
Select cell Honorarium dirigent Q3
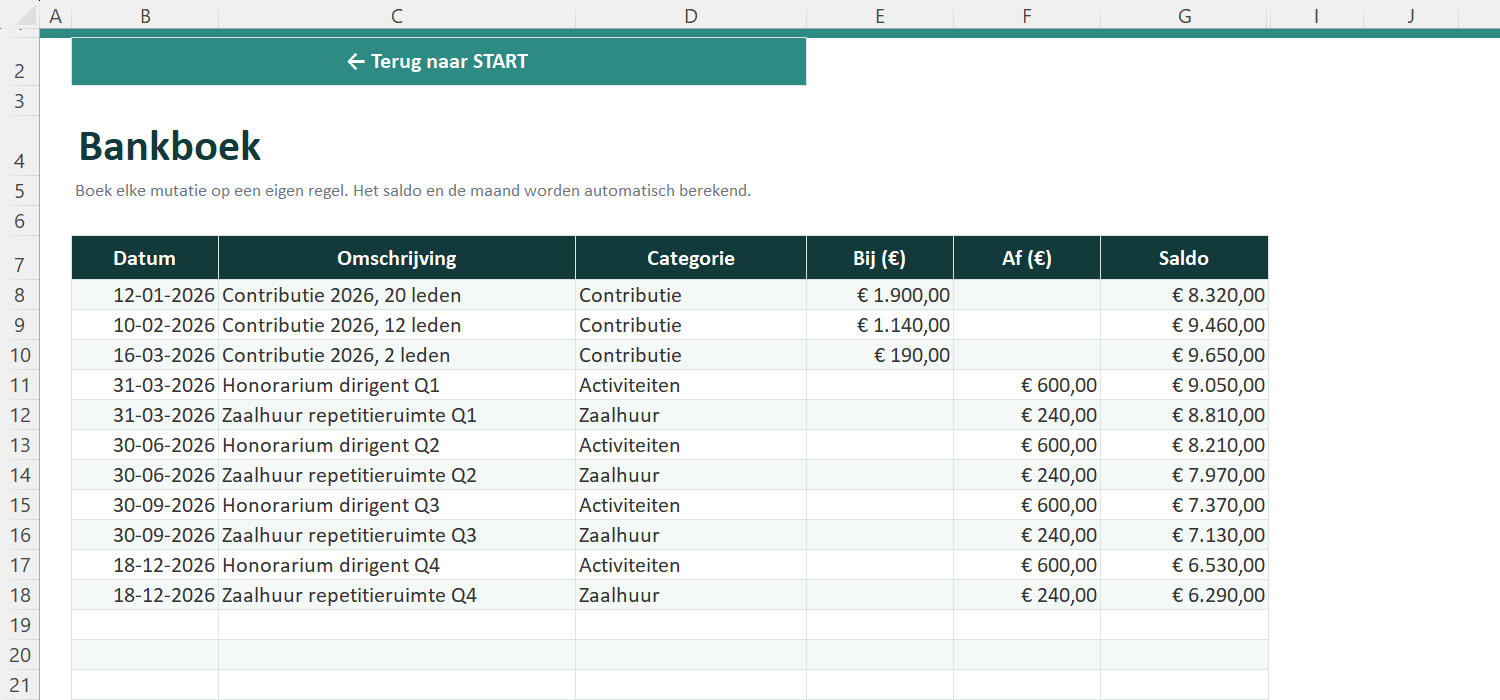[x=397, y=505]
